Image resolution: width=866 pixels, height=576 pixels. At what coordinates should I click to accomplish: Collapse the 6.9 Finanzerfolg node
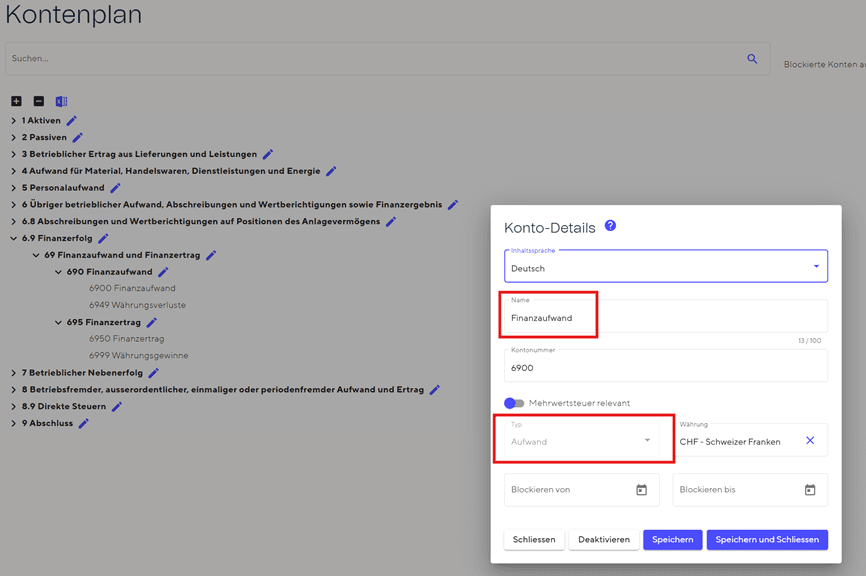coord(14,239)
